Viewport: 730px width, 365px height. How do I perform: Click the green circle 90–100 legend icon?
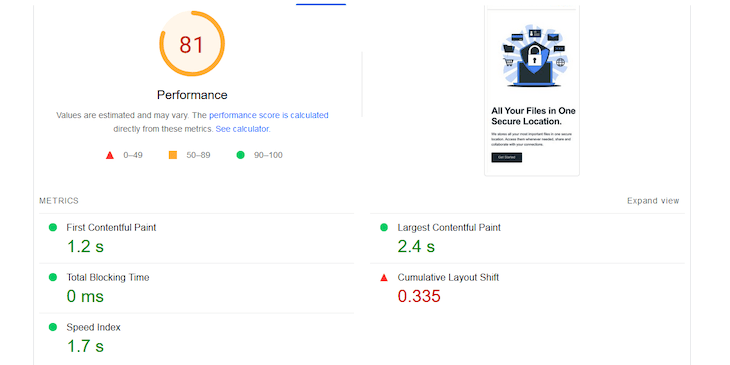coord(240,155)
